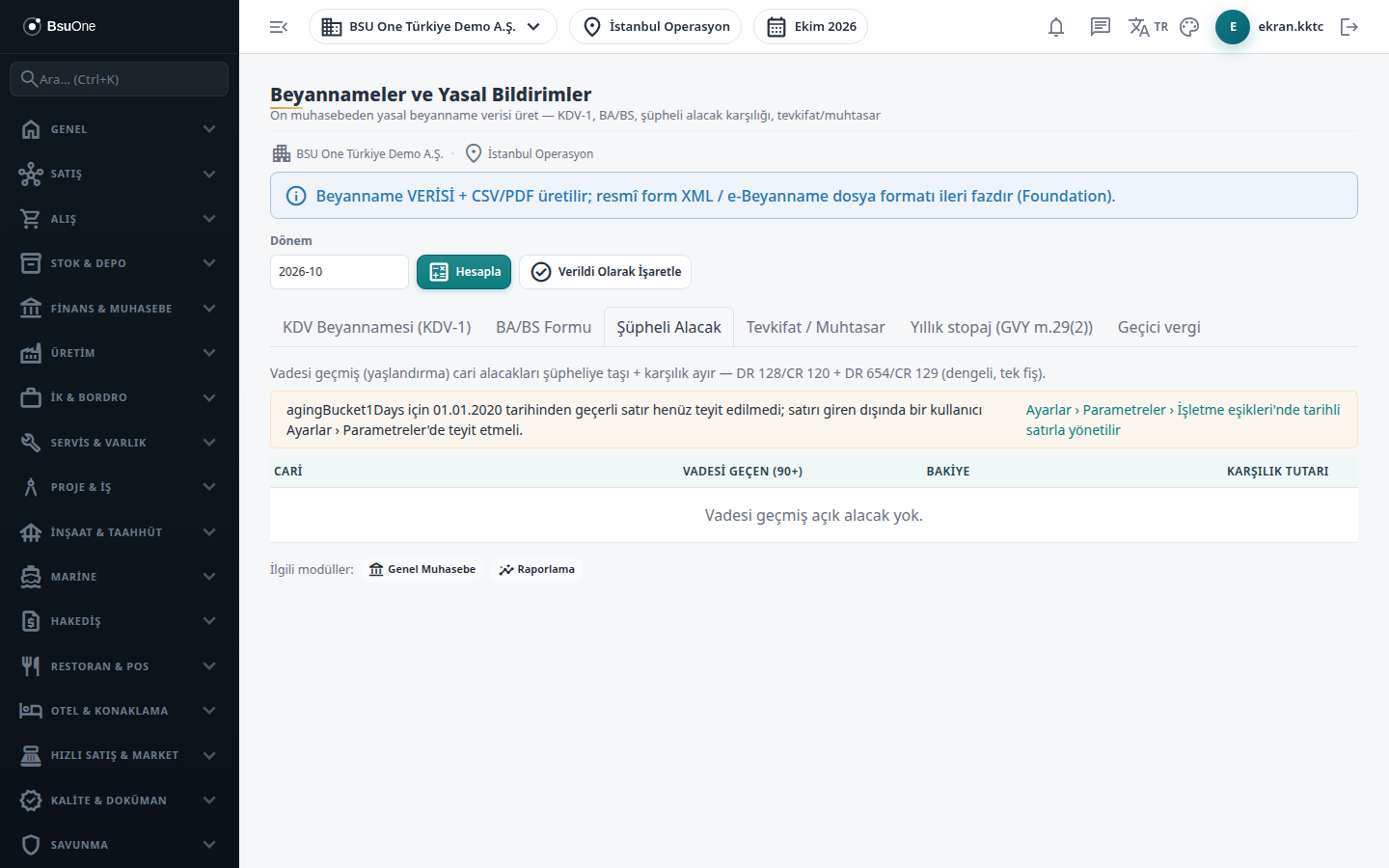Open the Genel Muhasebe related module
The width and height of the screenshot is (1389, 868).
pyautogui.click(x=422, y=569)
